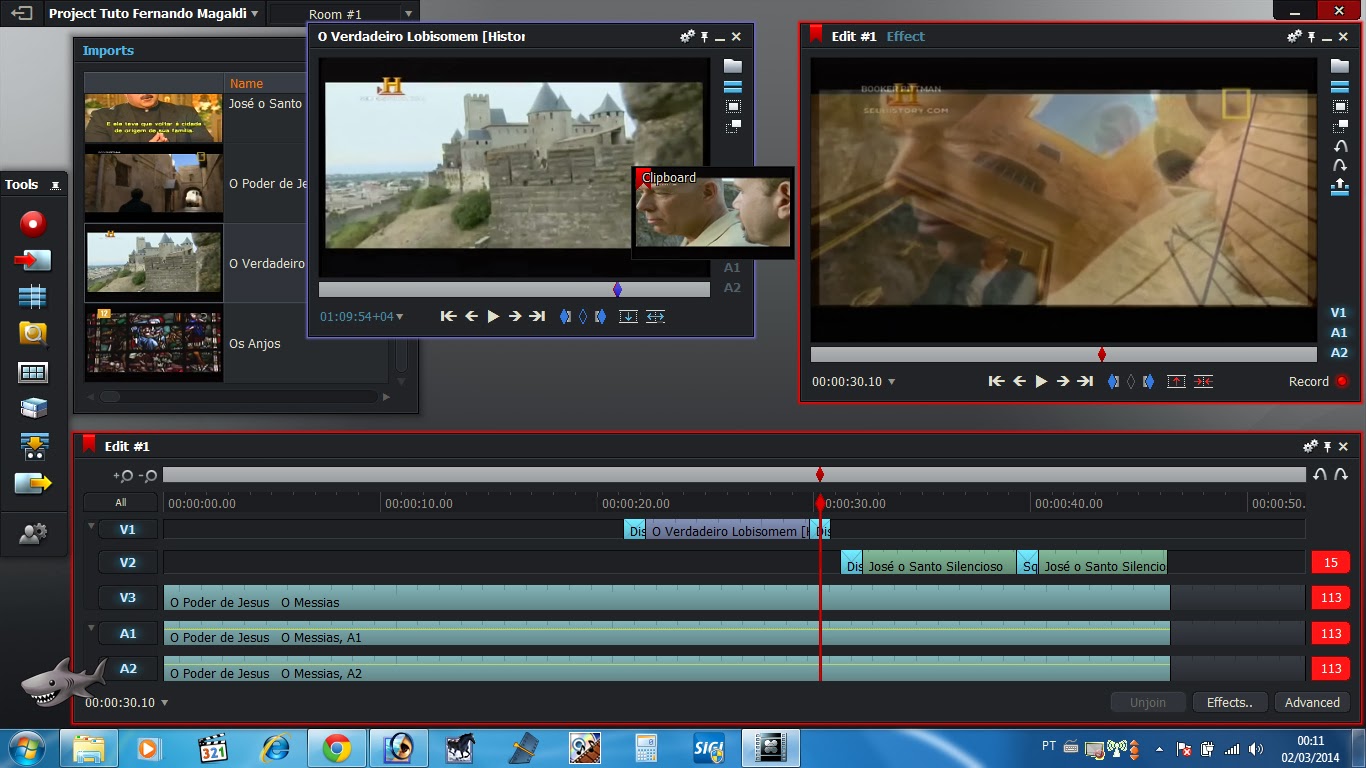
Task: Open the Record tool in the Tools panel
Action: pyautogui.click(x=33, y=223)
